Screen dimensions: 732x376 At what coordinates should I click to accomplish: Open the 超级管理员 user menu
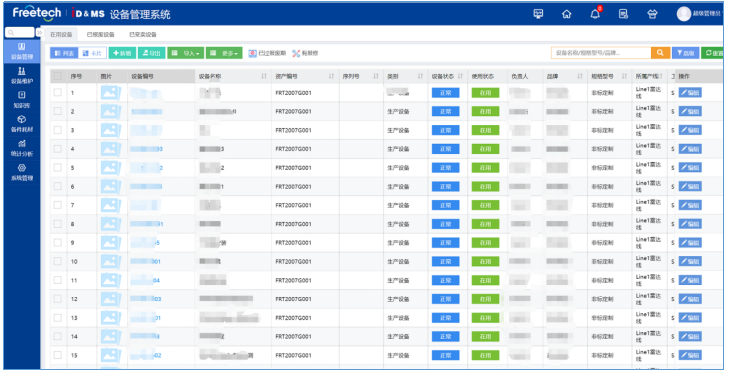pos(706,14)
